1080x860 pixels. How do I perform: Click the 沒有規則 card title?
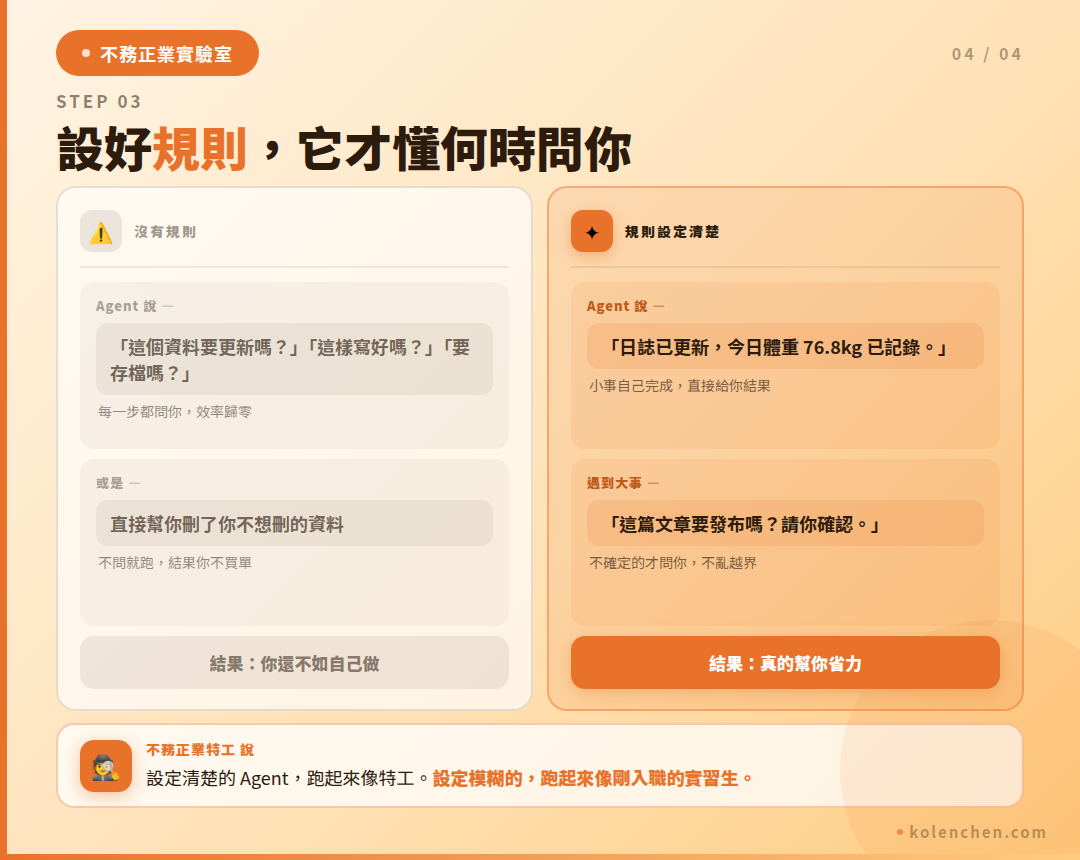[x=165, y=232]
